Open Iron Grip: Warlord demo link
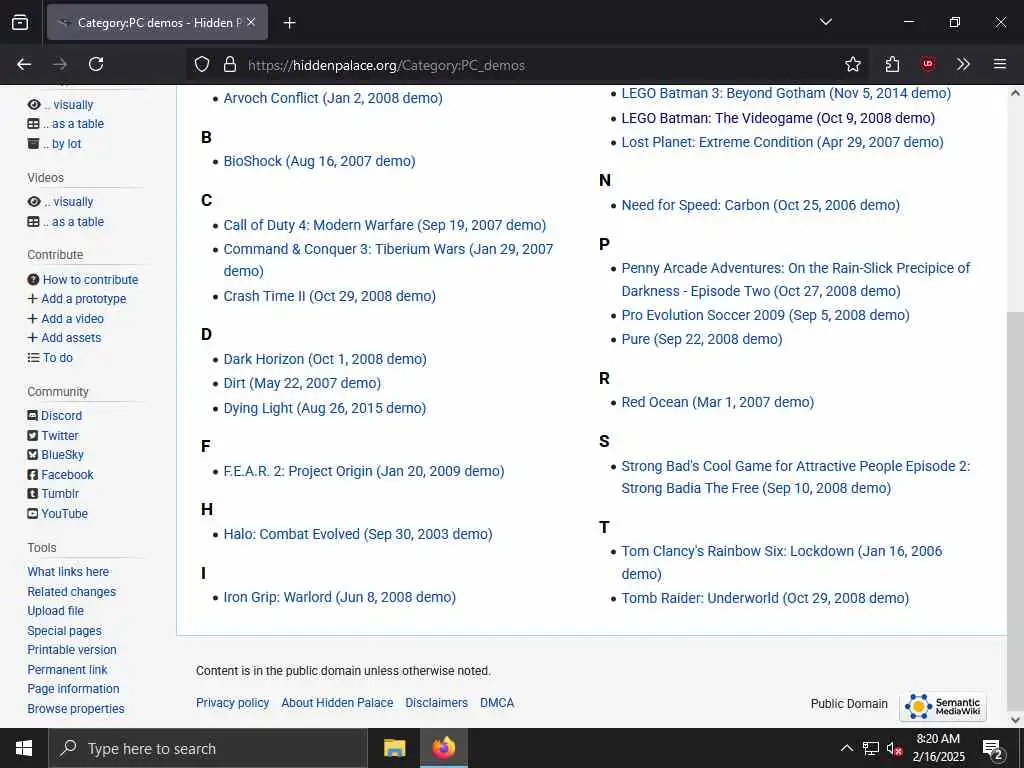Image resolution: width=1024 pixels, height=768 pixels. coord(340,598)
